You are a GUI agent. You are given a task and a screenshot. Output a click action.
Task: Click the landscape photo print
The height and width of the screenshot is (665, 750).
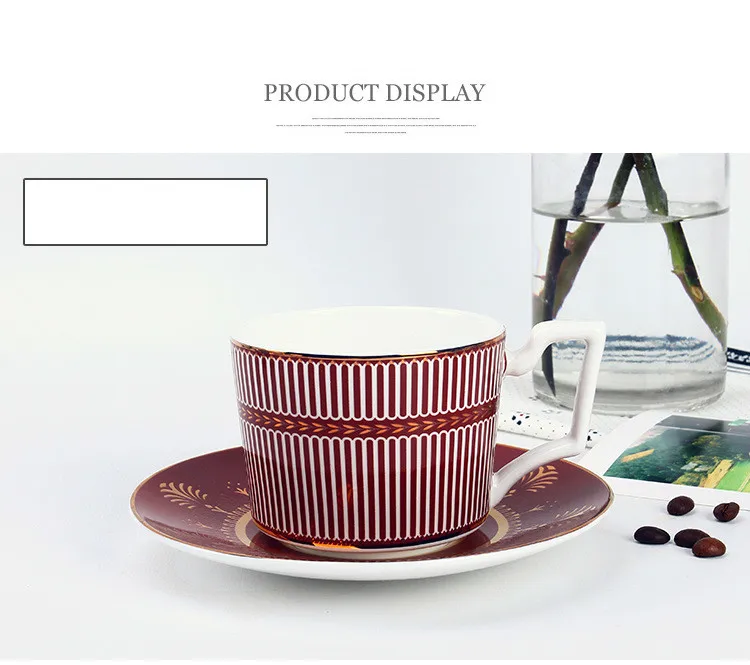click(679, 454)
